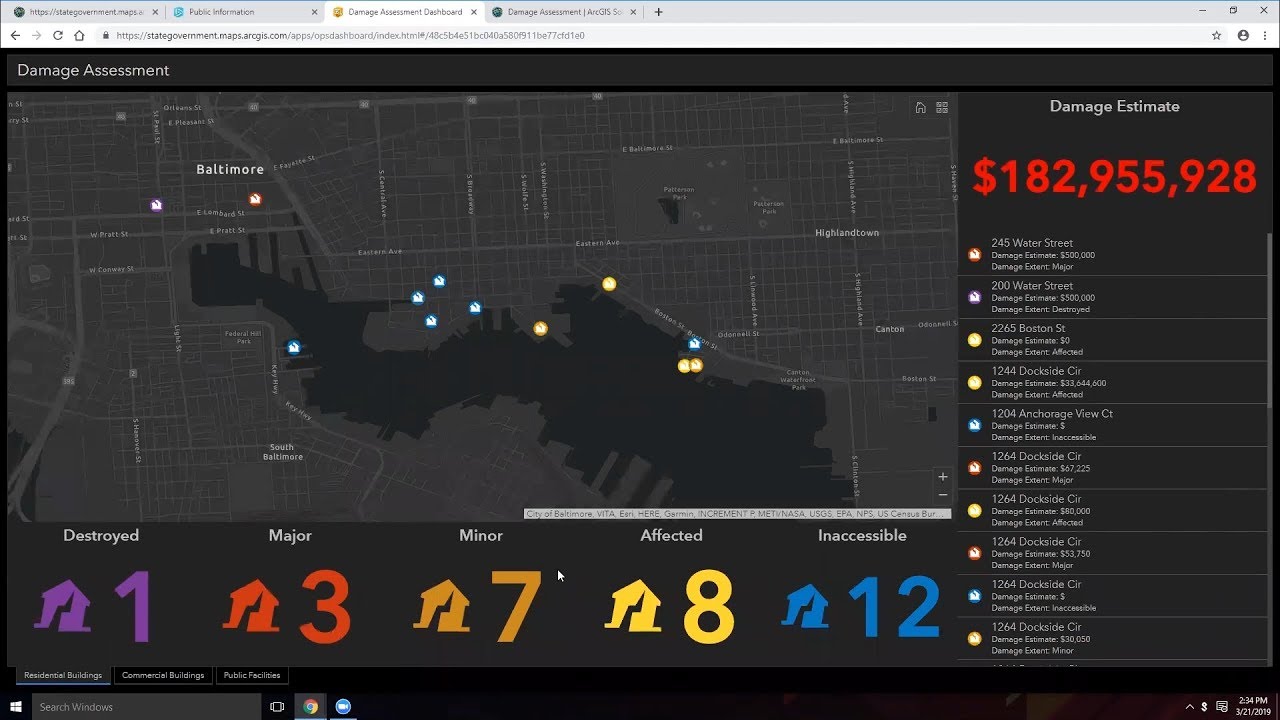Click the purple Destroyed house indicator icon
The width and height of the screenshot is (1280, 720).
click(x=62, y=606)
